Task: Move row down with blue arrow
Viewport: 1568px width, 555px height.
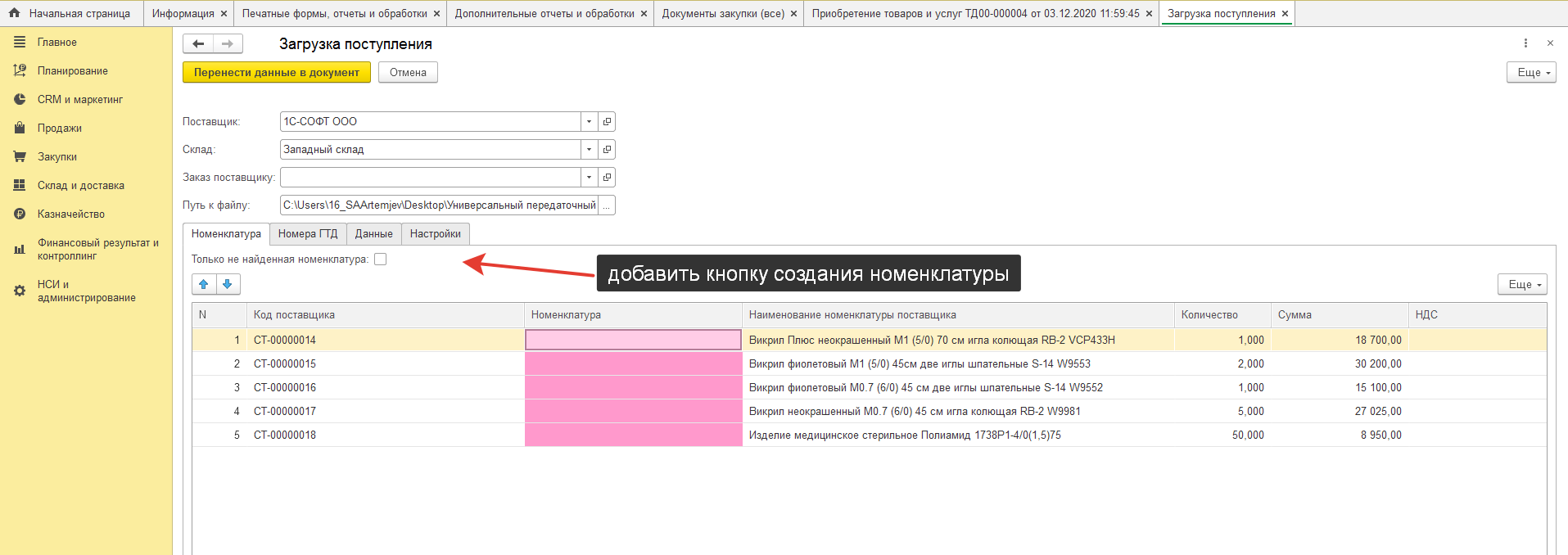Action: (228, 284)
